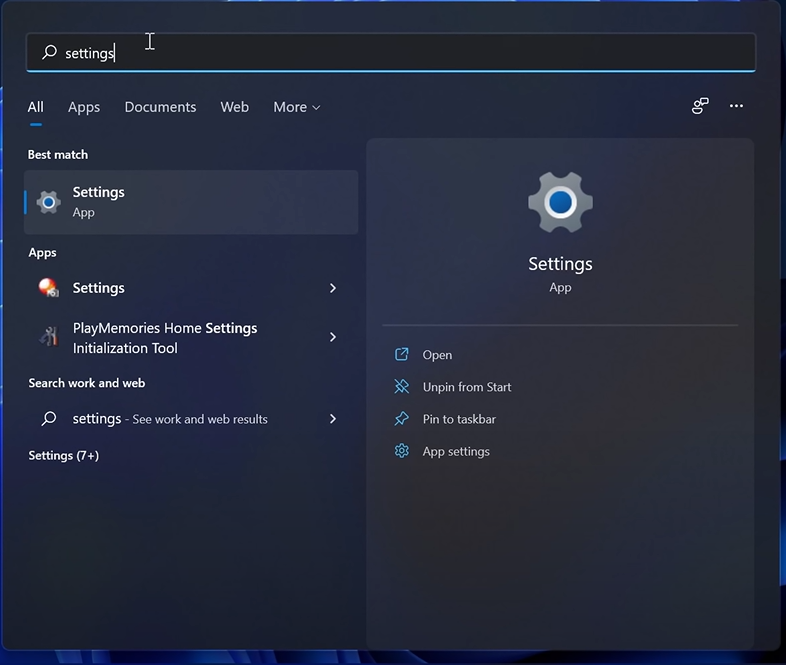Choose Unpin from Start

(466, 387)
